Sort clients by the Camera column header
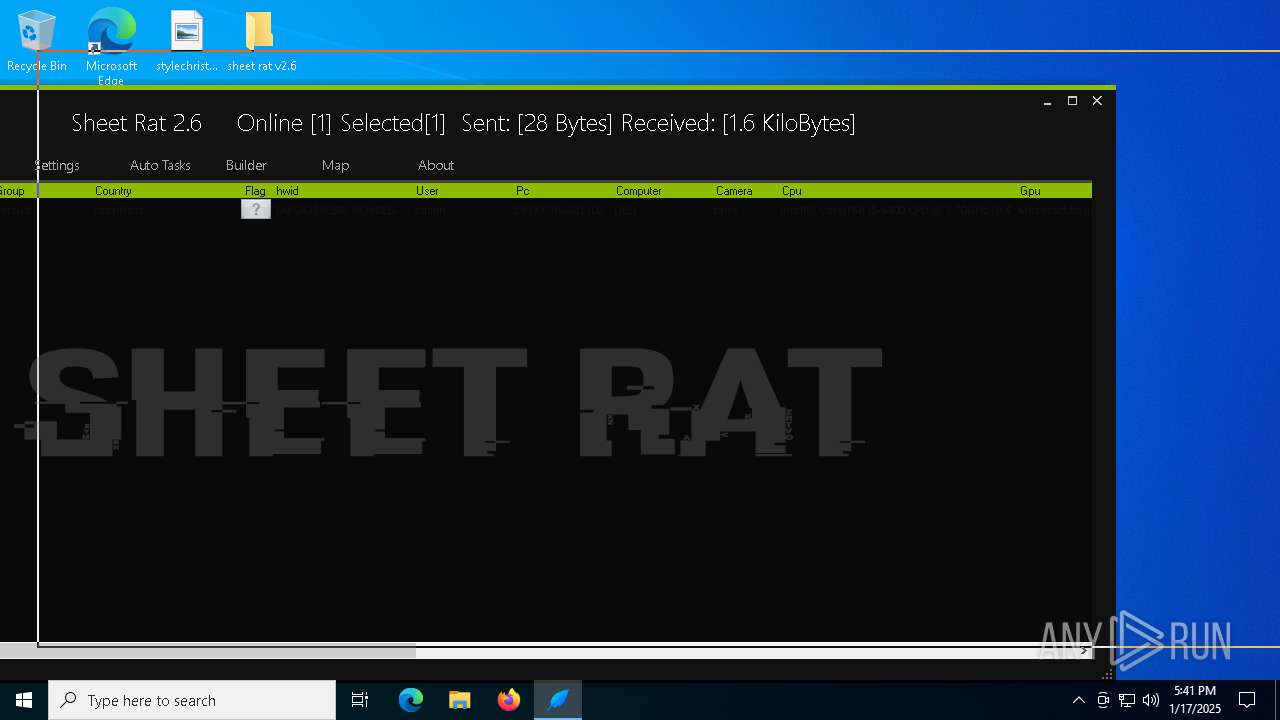This screenshot has width=1280, height=720. [x=734, y=190]
